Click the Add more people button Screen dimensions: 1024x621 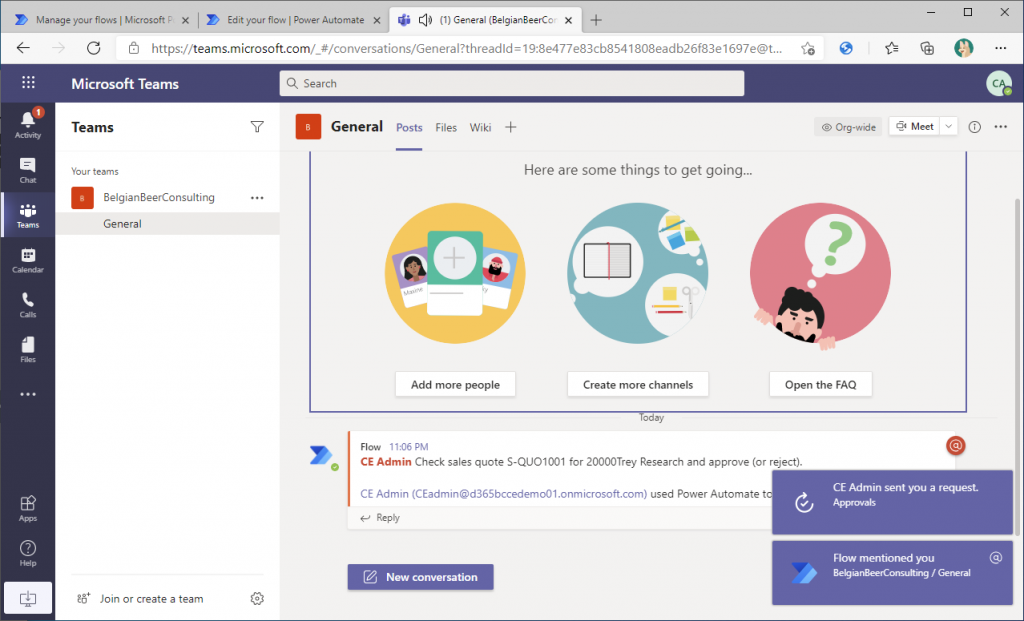[x=455, y=385]
